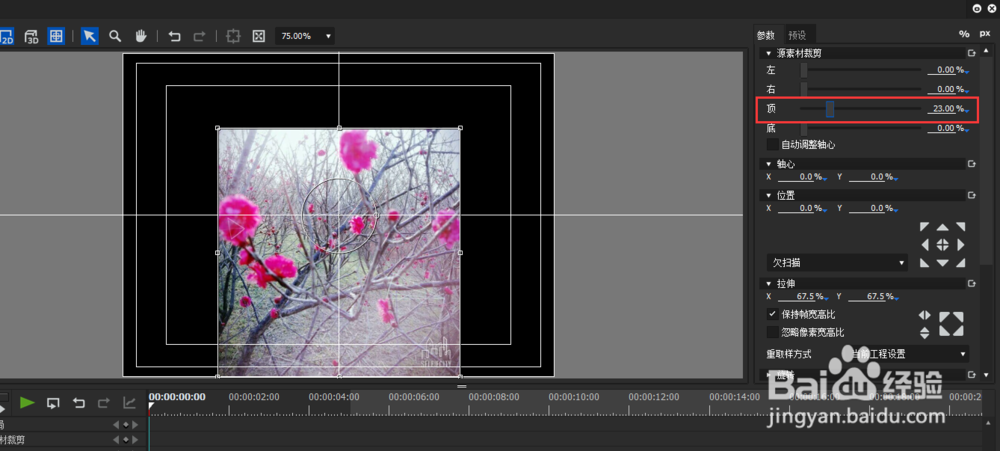The width and height of the screenshot is (1000, 451).
Task: Click the redo arrow in top toolbar
Action: point(199,36)
